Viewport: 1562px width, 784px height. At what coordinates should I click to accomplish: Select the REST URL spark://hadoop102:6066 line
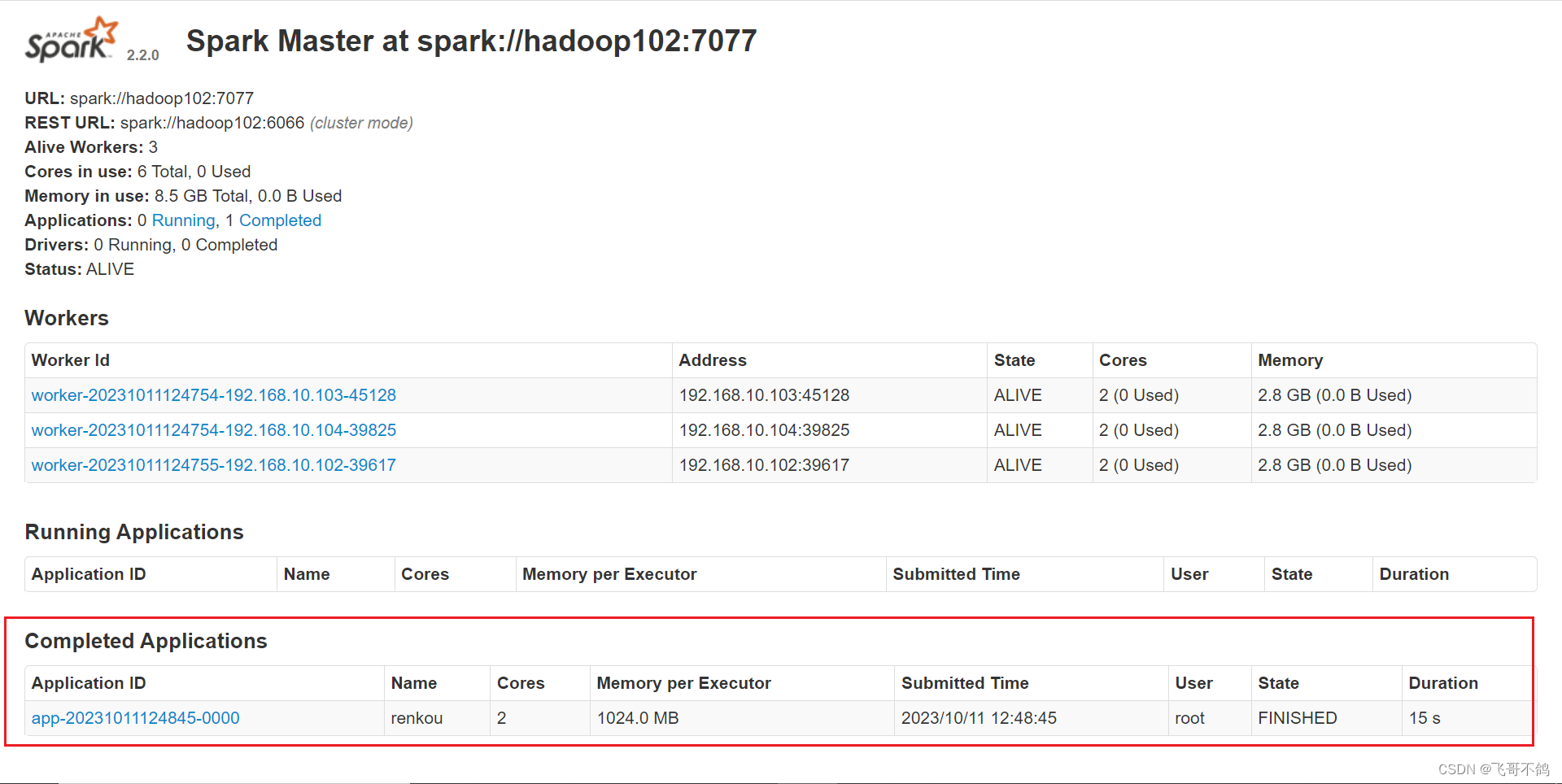[219, 123]
